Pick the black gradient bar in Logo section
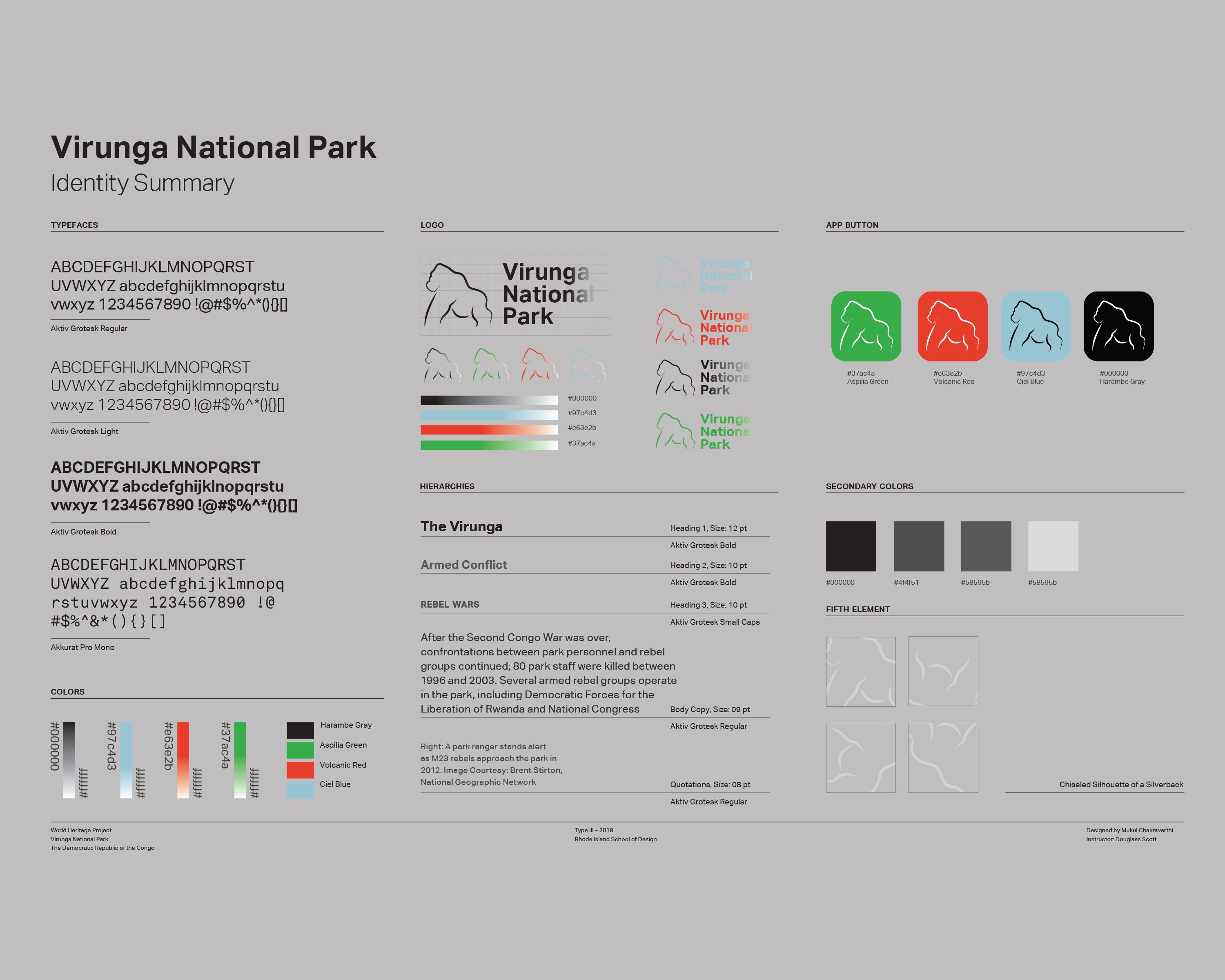Screen dimensions: 1225x980 point(489,400)
